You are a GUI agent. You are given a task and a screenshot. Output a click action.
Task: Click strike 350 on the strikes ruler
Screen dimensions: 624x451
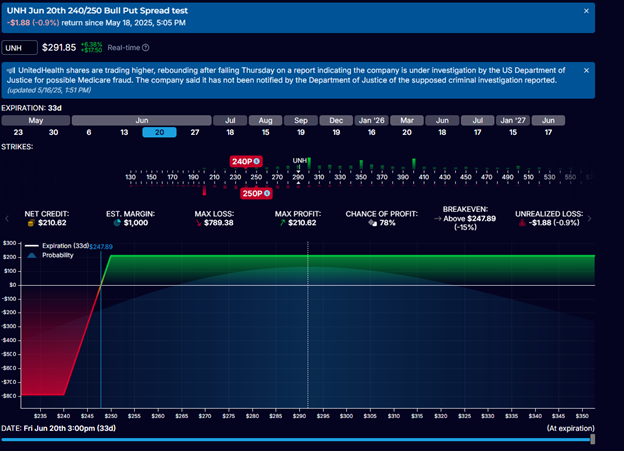click(x=361, y=177)
